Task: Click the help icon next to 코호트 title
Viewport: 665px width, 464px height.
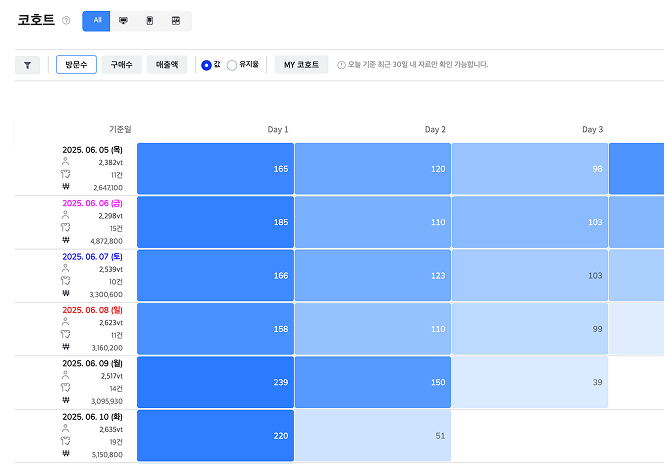Action: tap(66, 20)
